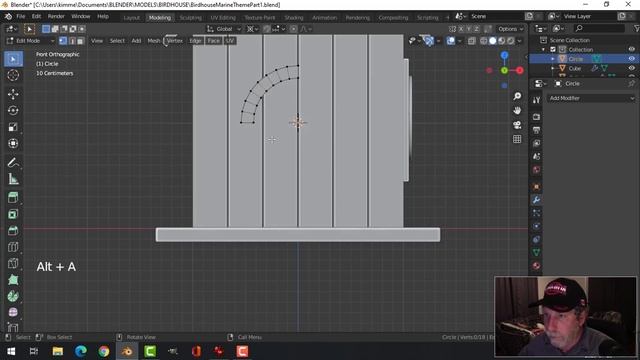Open Global transform orientation dropdown
The width and height of the screenshot is (640, 360).
(224, 29)
